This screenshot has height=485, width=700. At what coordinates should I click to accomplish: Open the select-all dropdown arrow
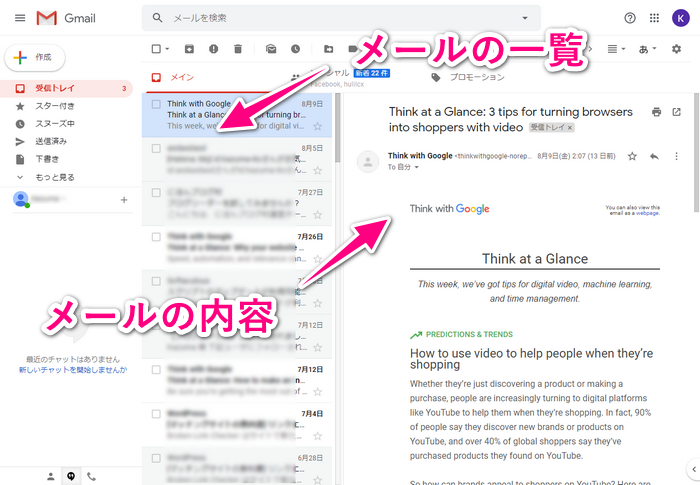[x=167, y=49]
